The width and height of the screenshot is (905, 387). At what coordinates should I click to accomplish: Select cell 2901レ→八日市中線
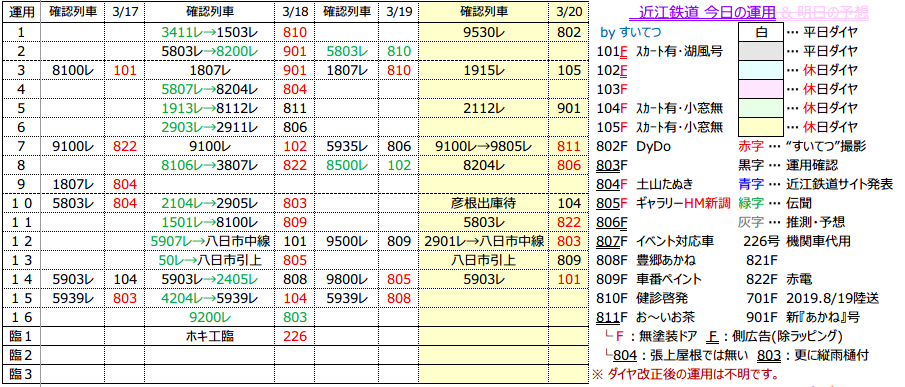pos(484,241)
